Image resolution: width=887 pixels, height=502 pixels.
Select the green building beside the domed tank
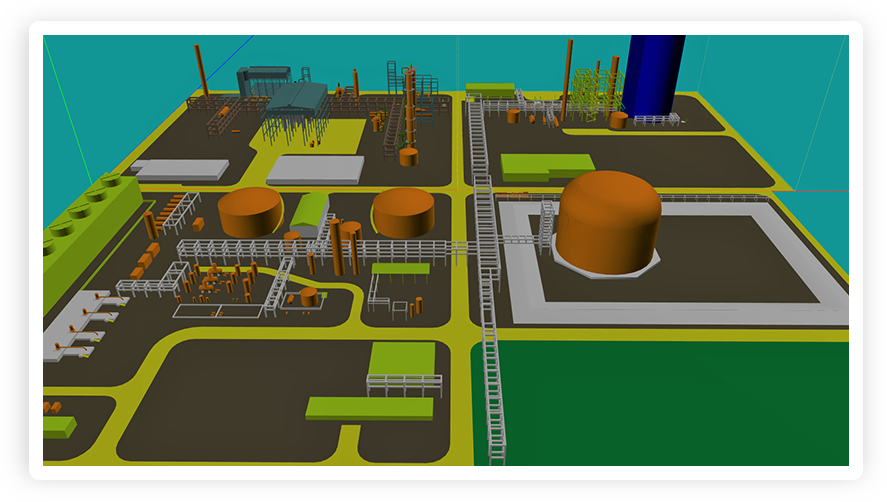tap(545, 165)
